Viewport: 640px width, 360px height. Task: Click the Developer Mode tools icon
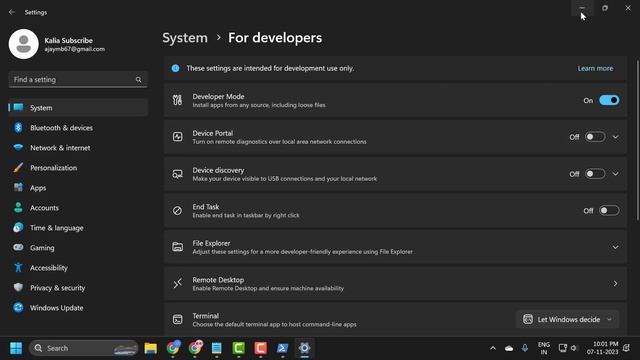click(177, 100)
